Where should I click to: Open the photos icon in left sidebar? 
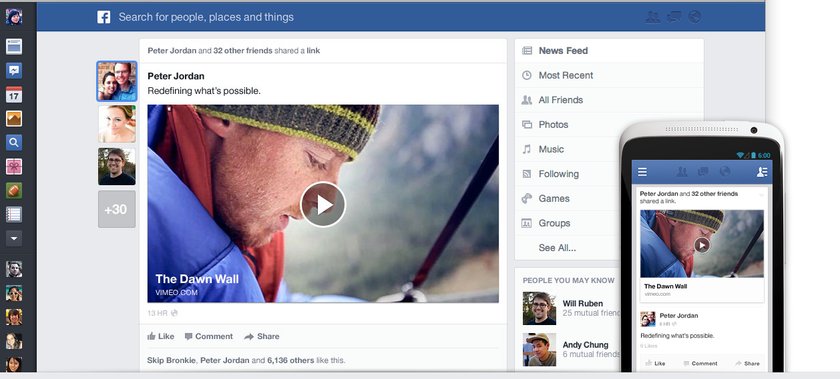[x=14, y=118]
